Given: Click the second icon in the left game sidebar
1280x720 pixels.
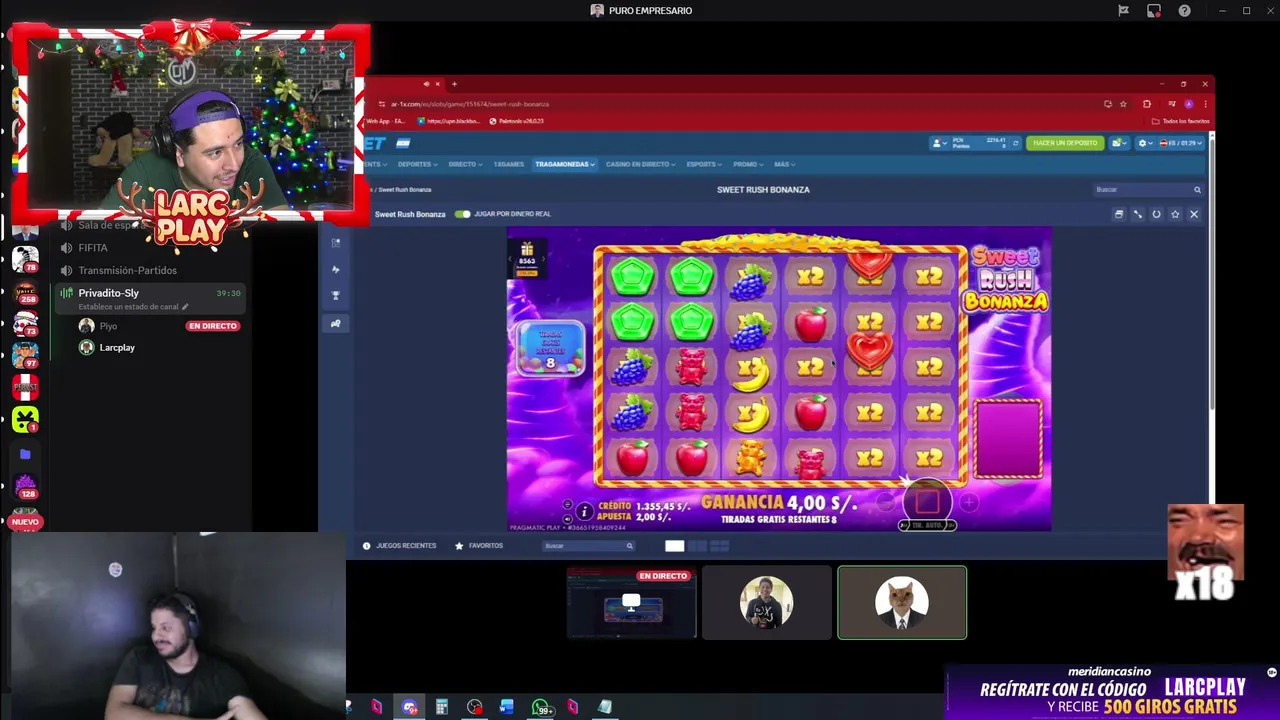Looking at the screenshot, I should 336,269.
